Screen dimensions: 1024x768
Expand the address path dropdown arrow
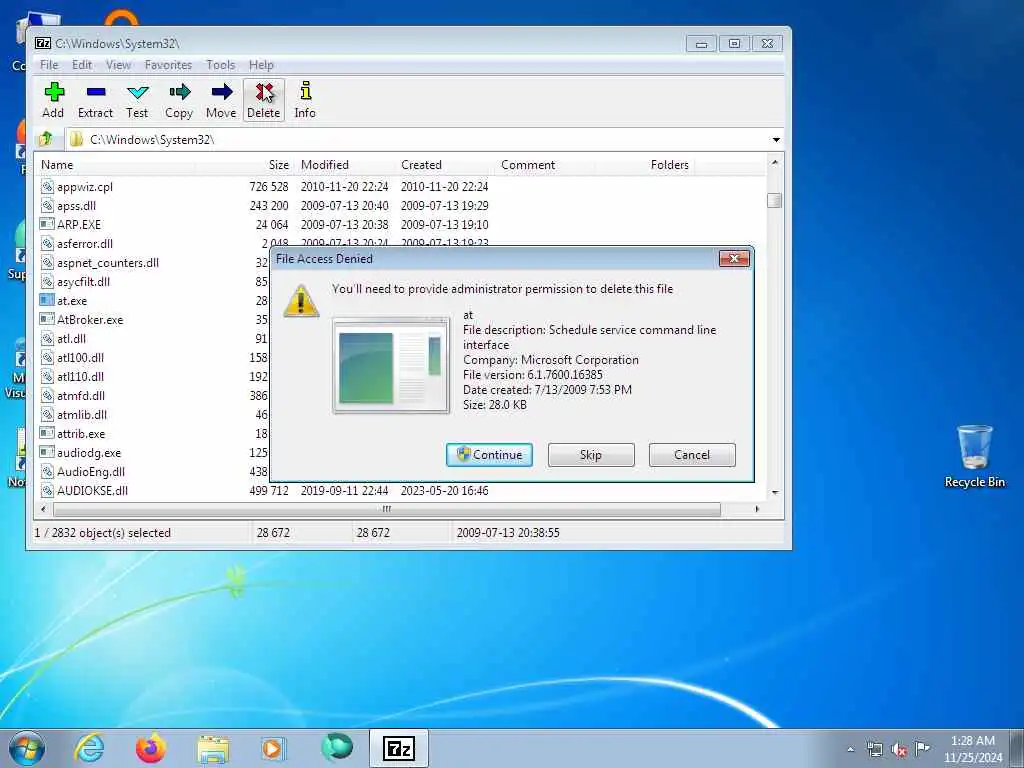[x=776, y=140]
